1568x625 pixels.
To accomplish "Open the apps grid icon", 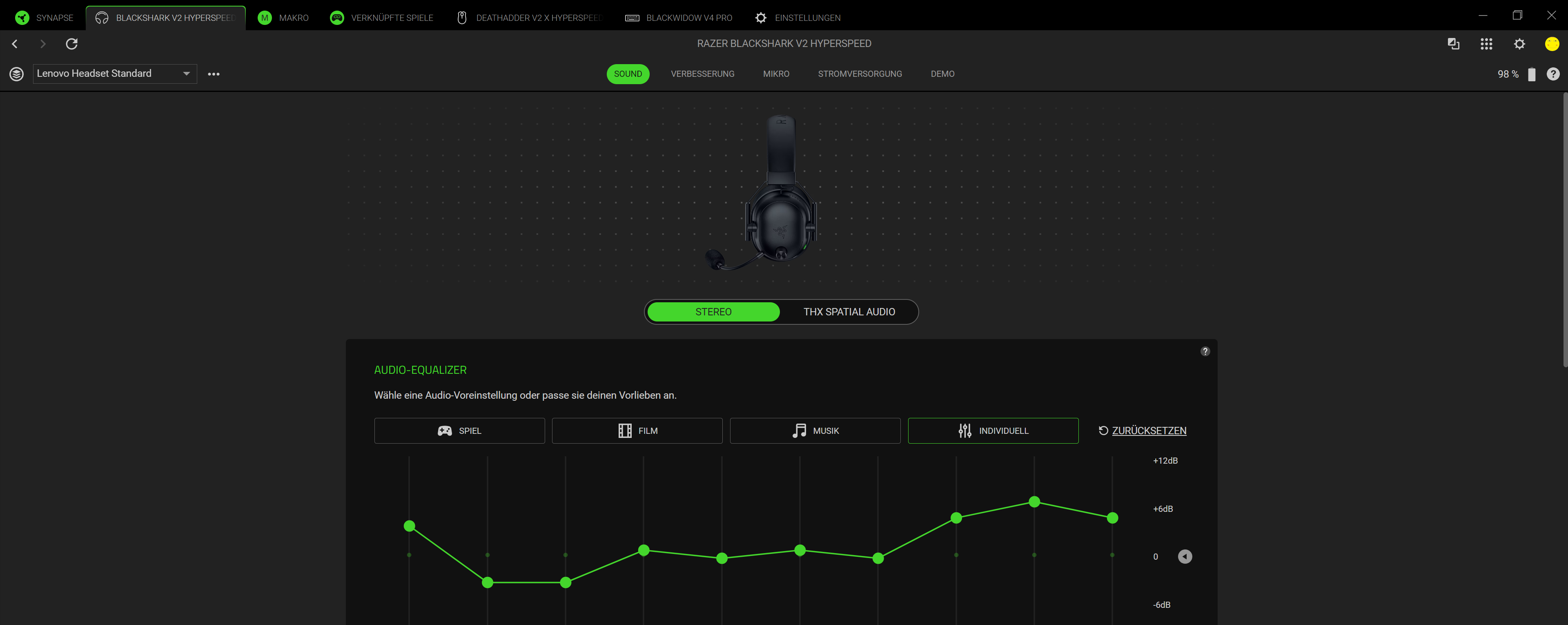I will (x=1486, y=44).
